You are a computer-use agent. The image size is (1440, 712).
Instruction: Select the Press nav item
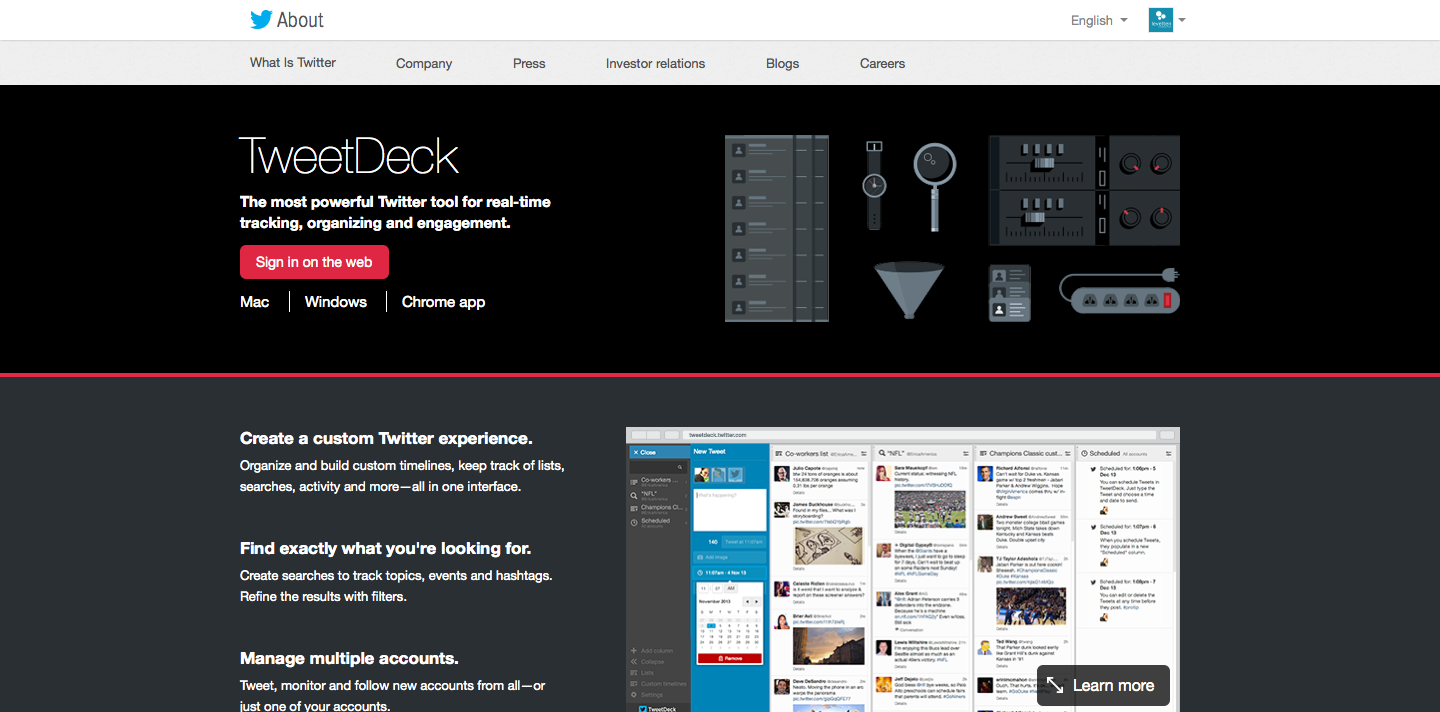coord(529,63)
